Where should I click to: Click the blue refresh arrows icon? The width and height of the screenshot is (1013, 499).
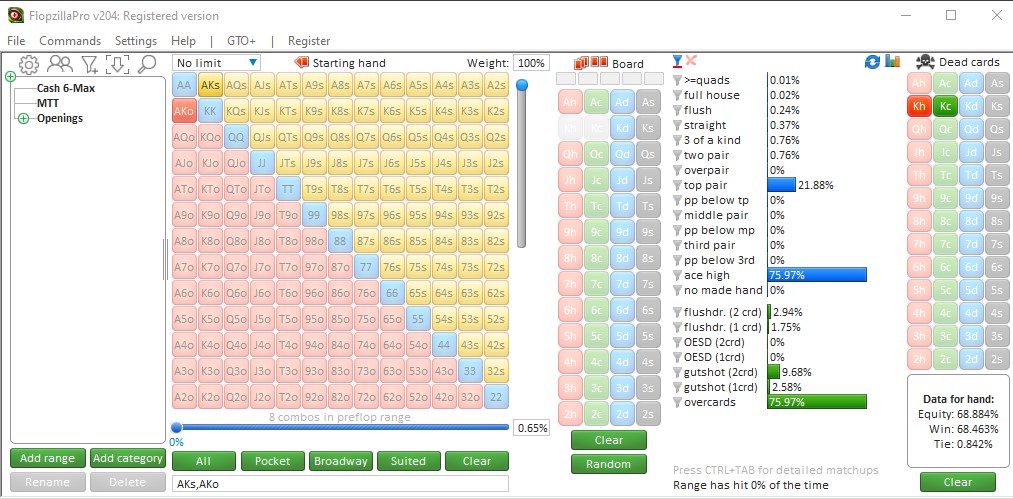click(872, 62)
